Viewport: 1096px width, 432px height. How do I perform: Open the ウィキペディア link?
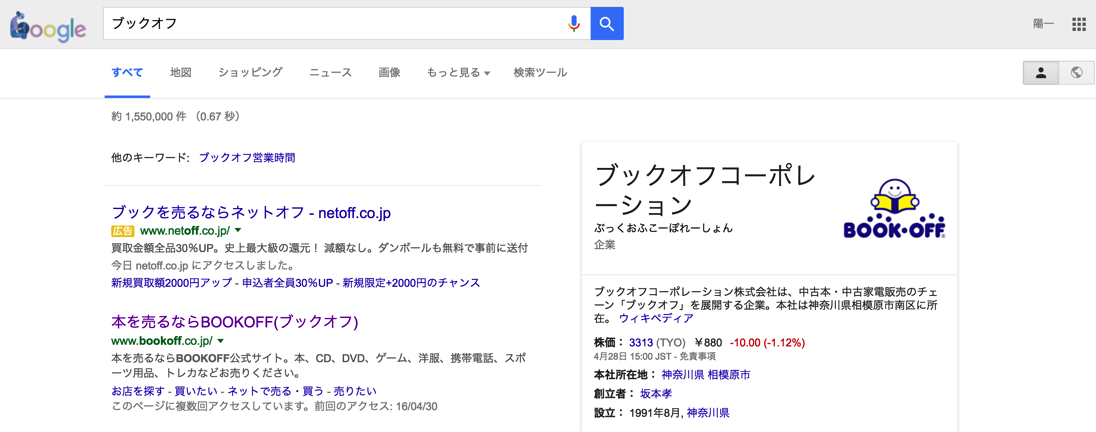656,318
